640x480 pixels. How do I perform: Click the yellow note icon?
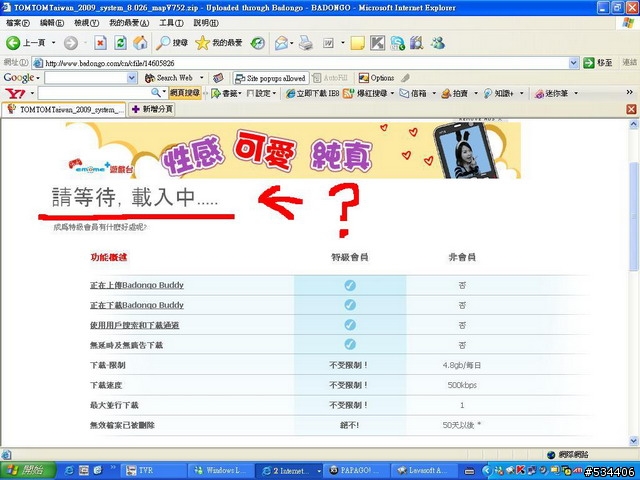point(357,42)
